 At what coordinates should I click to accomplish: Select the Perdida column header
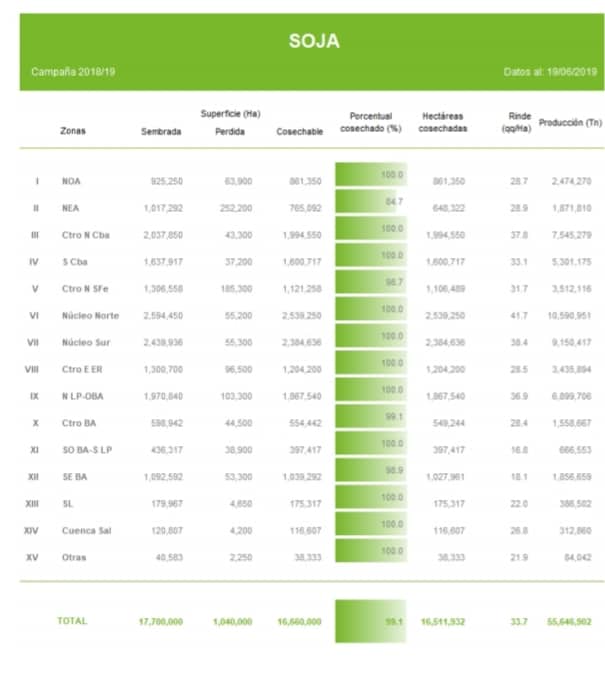point(230,131)
